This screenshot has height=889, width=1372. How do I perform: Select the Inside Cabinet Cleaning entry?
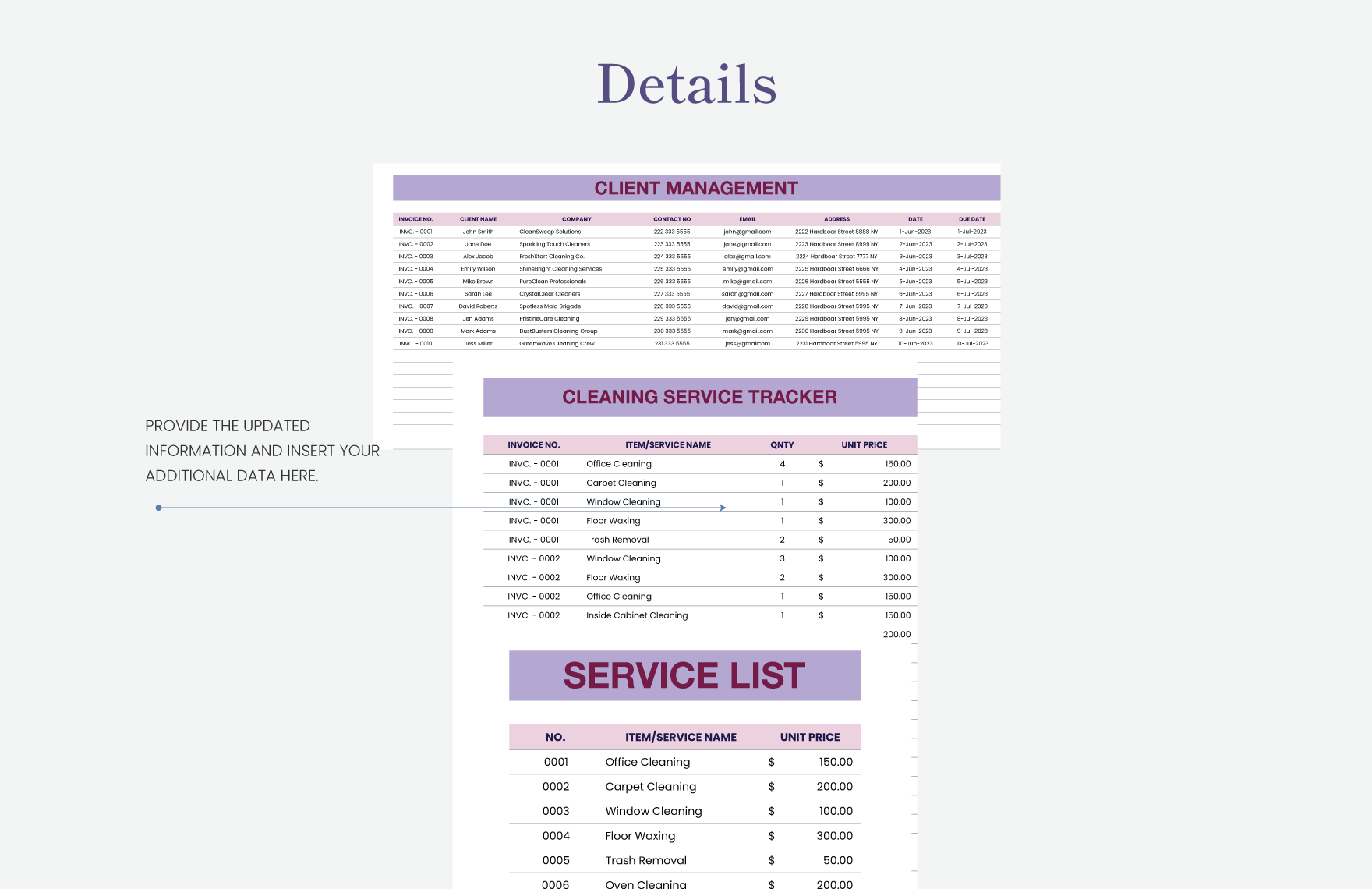(637, 615)
